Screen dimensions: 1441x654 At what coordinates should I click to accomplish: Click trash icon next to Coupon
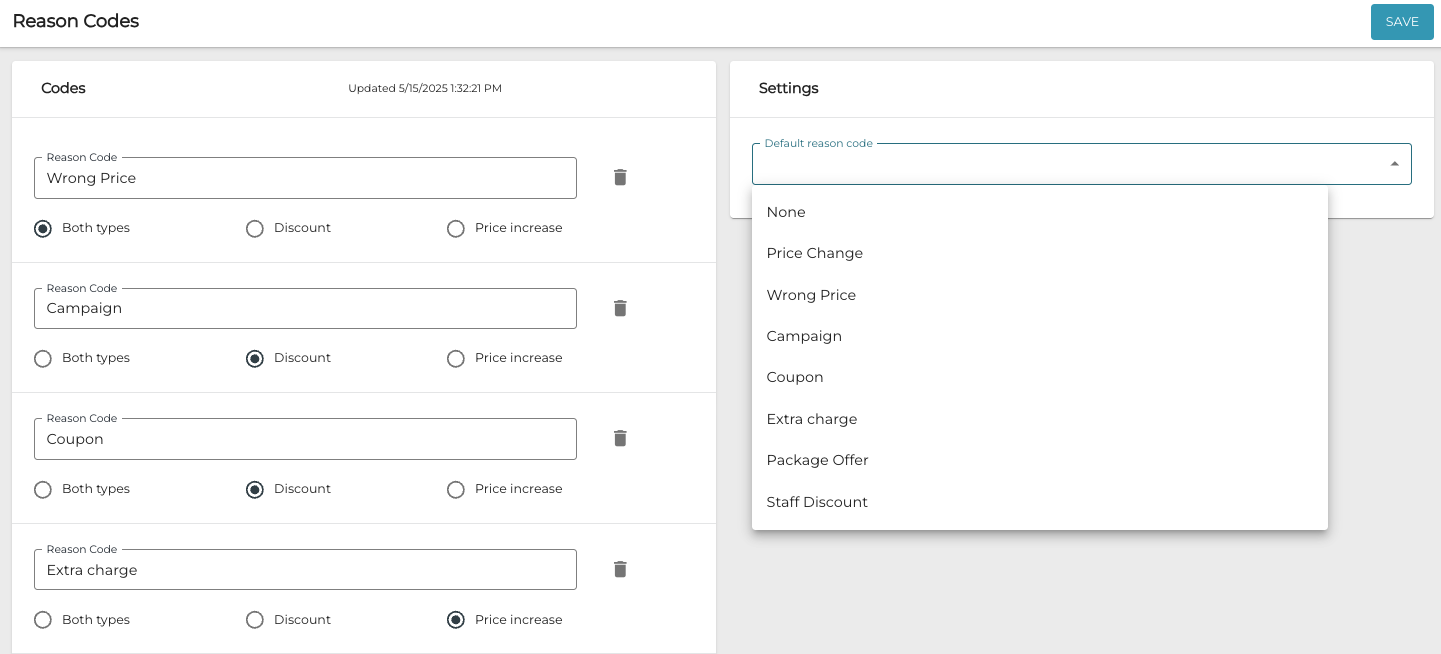pos(620,438)
